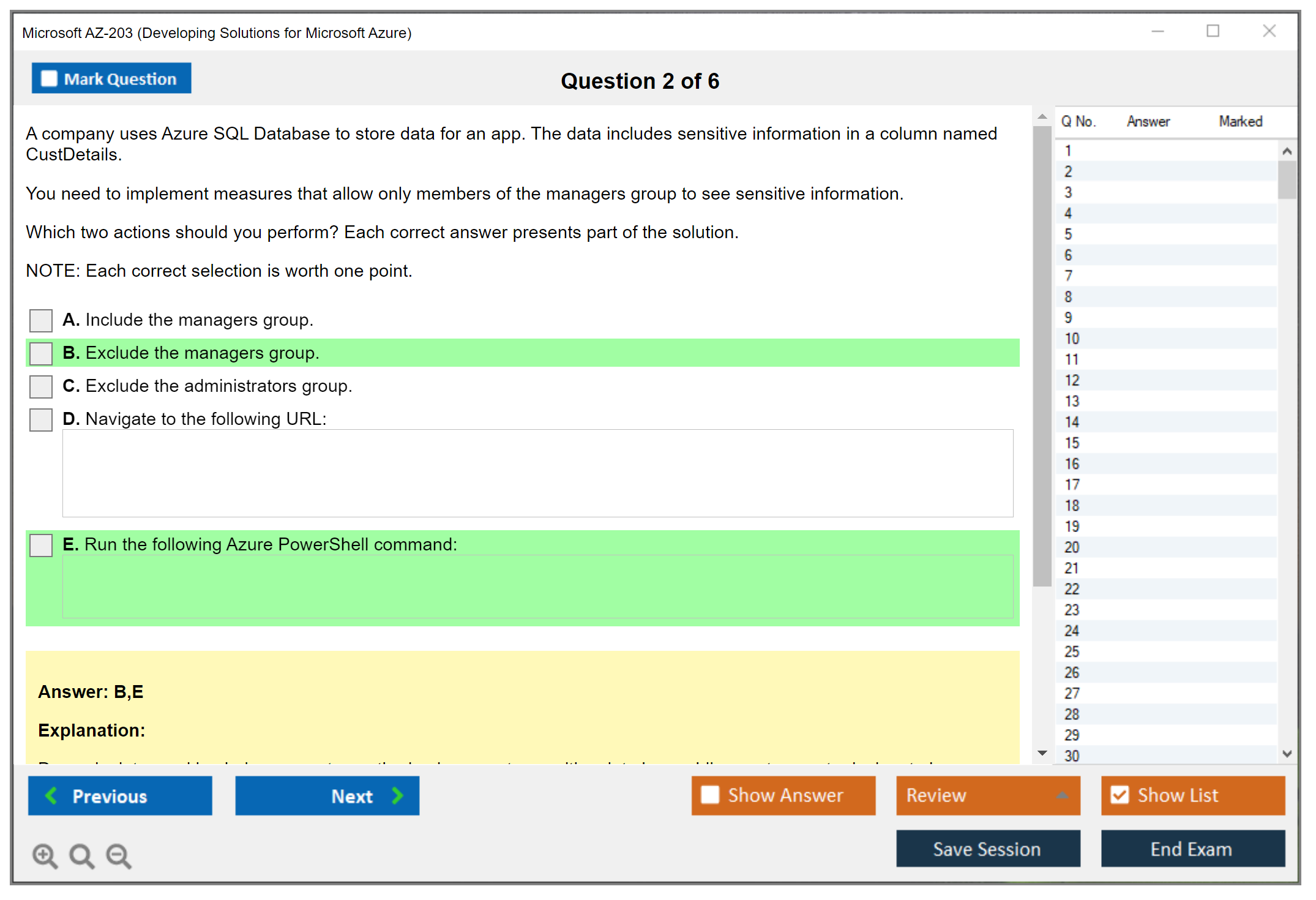Click the Save Session button
The width and height of the screenshot is (1316, 900).
pos(987,849)
